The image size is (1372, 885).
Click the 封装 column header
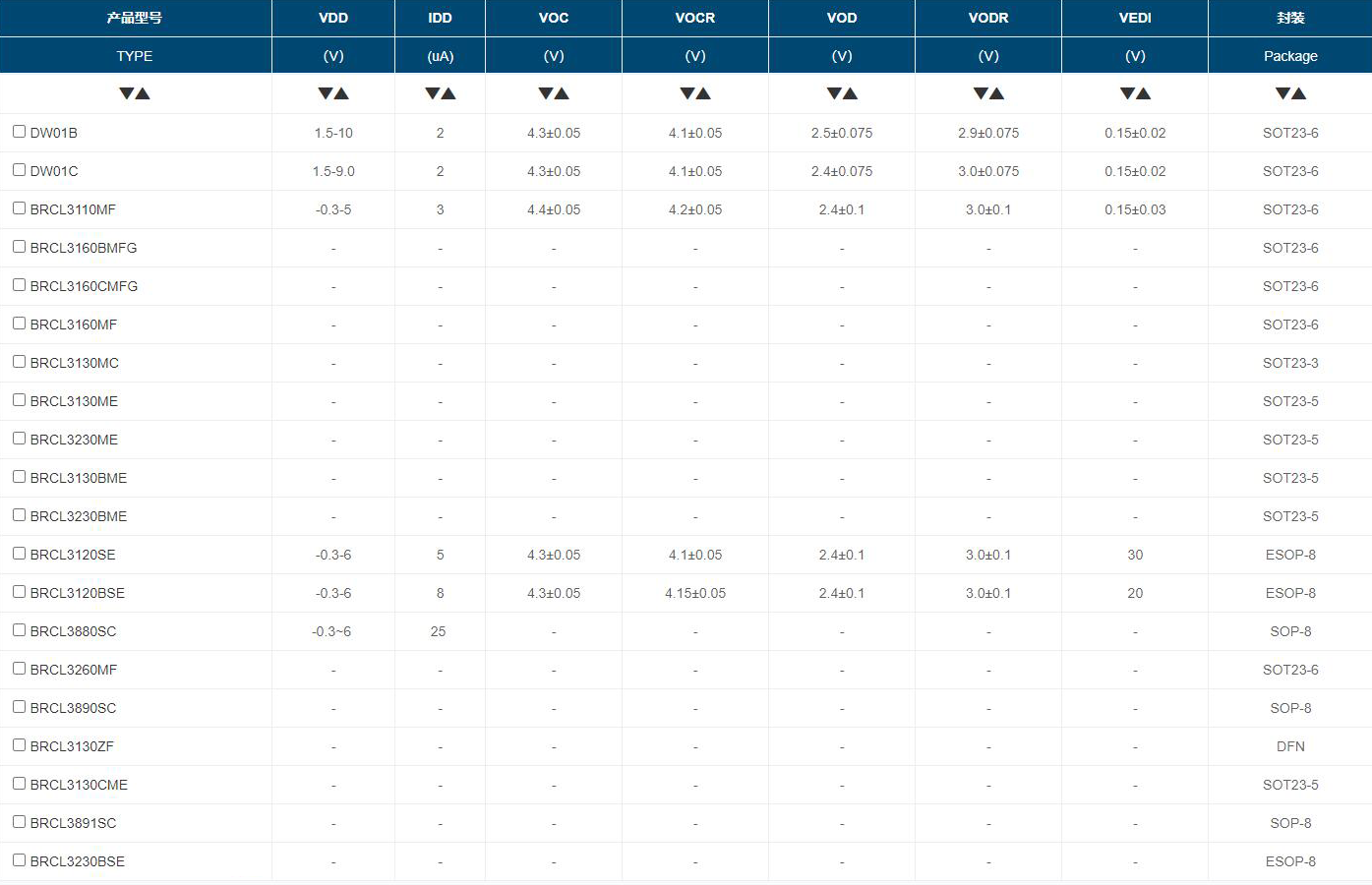click(1290, 18)
